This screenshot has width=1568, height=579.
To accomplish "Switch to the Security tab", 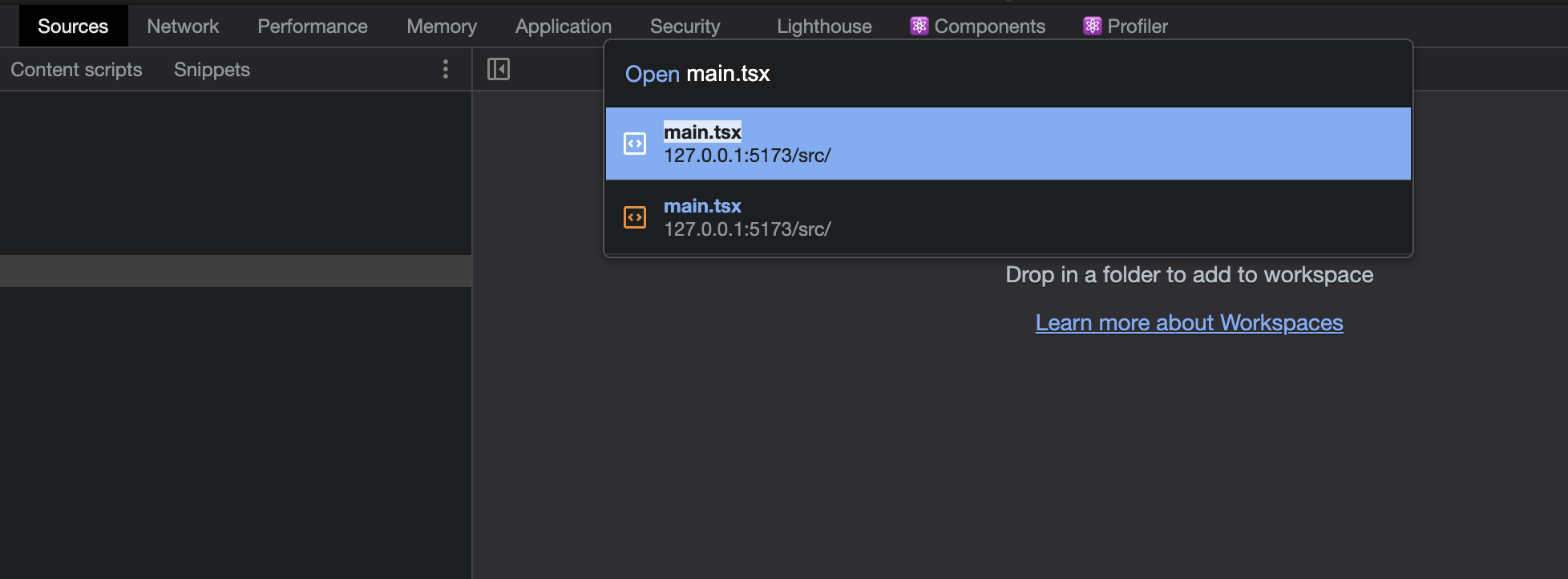I will (685, 26).
